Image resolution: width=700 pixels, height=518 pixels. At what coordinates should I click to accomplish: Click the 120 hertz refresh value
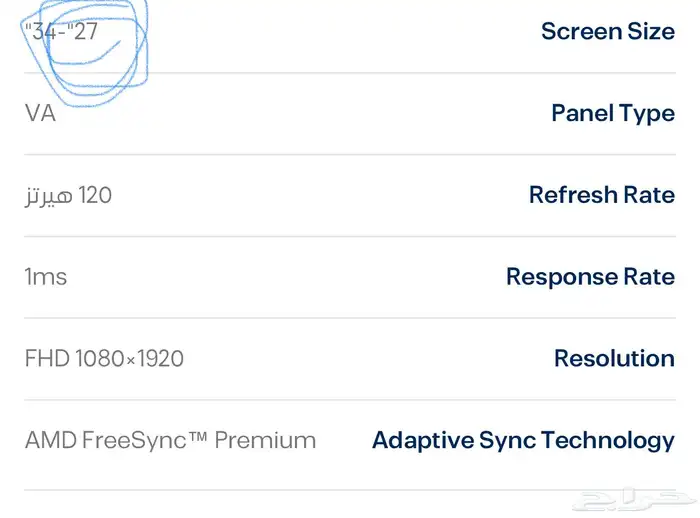tap(68, 196)
